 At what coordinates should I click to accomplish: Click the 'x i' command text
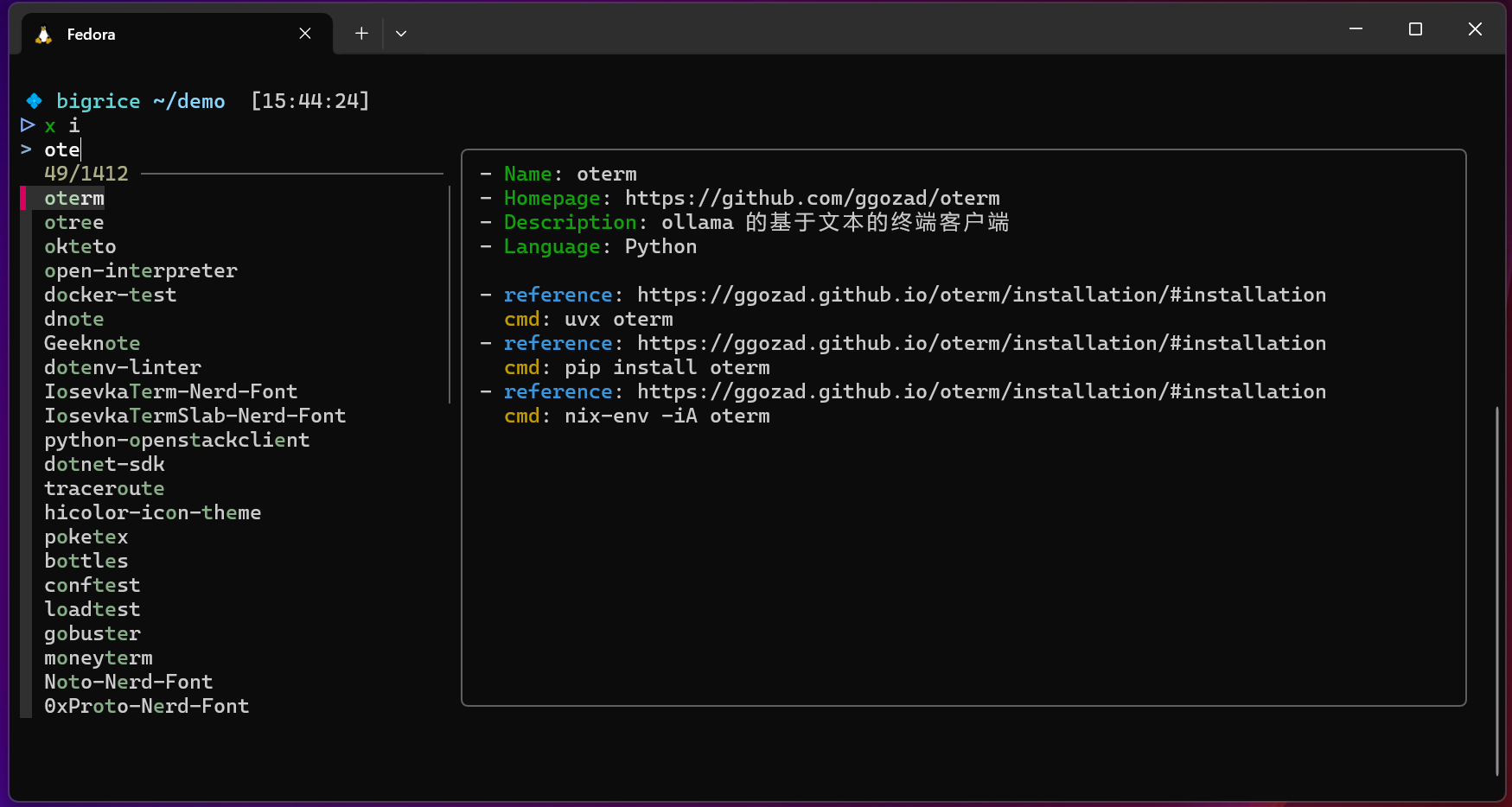[x=62, y=125]
